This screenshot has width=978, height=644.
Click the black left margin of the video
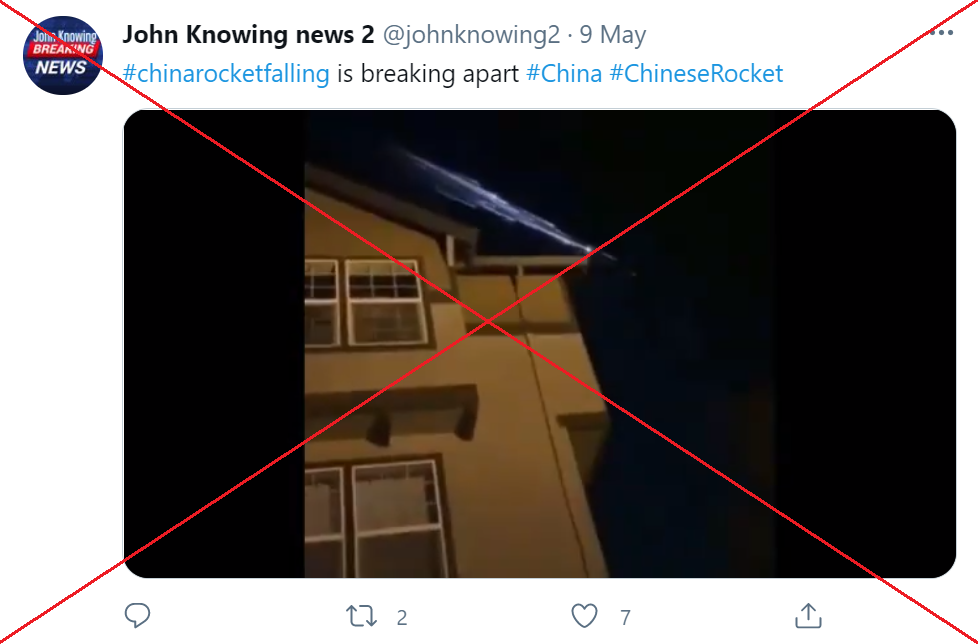(214, 344)
